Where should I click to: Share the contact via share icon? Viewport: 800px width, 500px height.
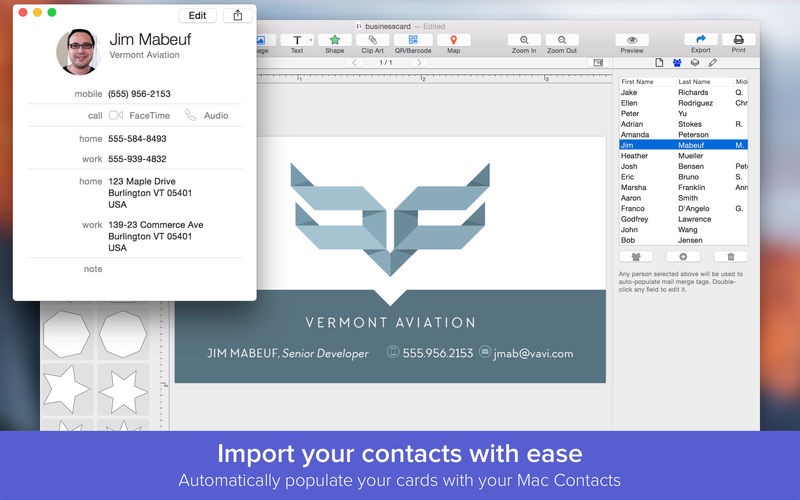(x=238, y=15)
